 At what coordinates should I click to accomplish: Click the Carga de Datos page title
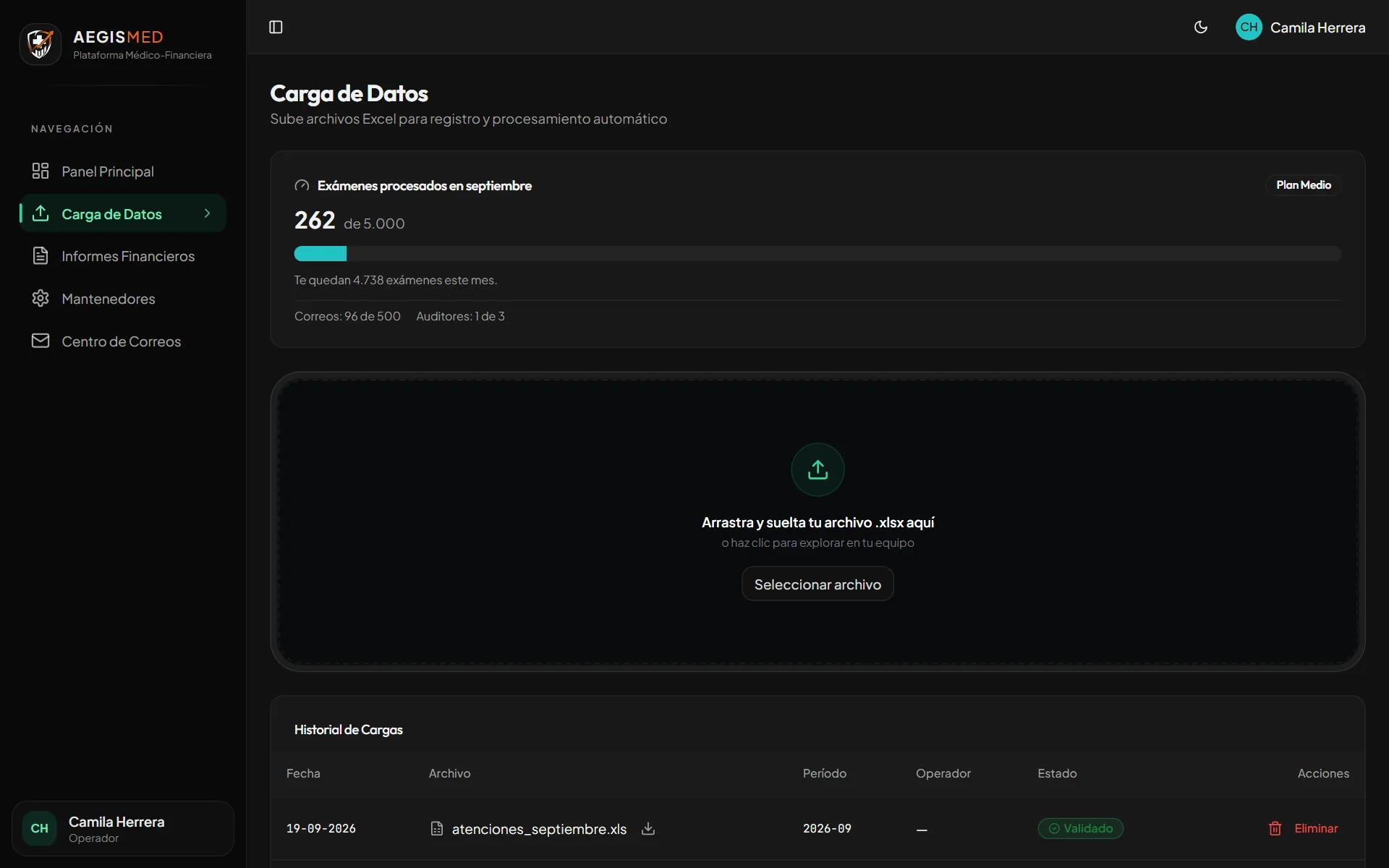(x=349, y=93)
